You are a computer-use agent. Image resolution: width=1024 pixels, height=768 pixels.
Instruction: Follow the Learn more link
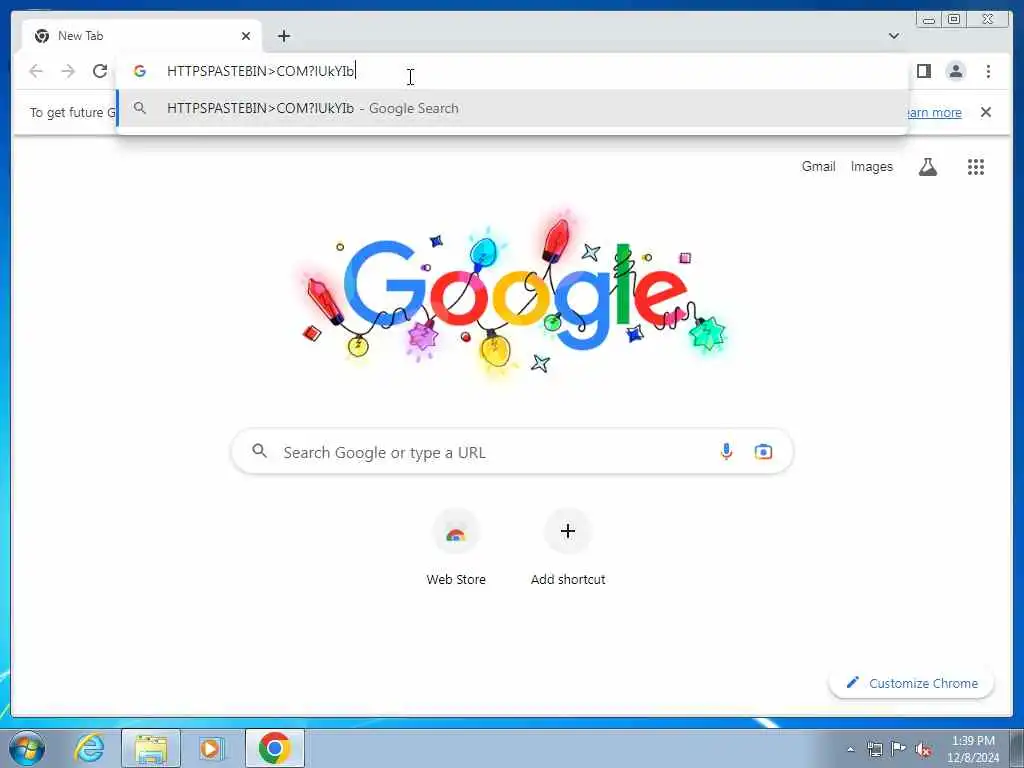point(935,112)
